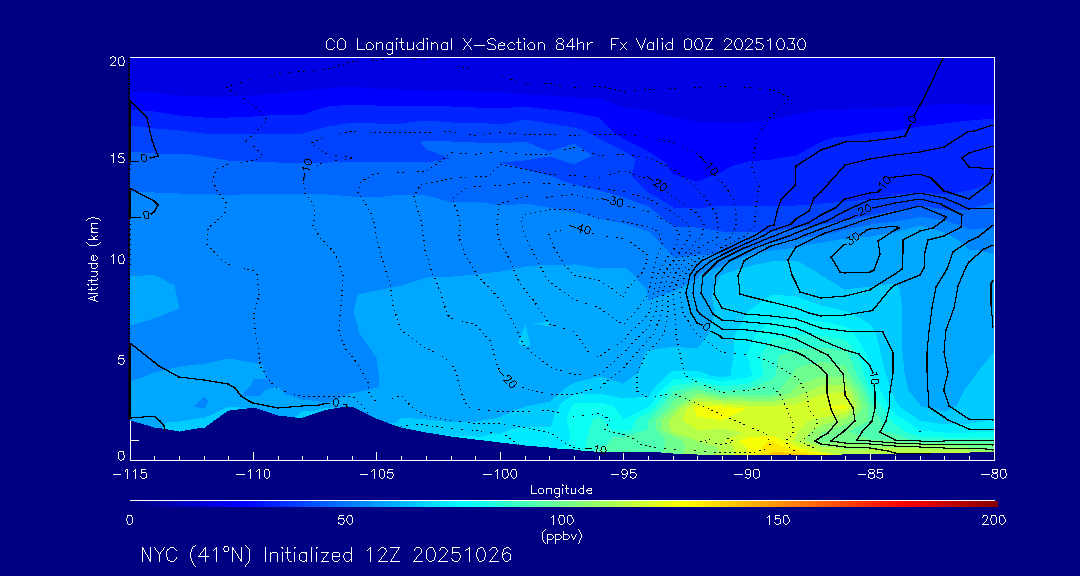Click the "Altitude (km)" axis label
Viewport: 1080px width, 576px height.
click(x=93, y=257)
